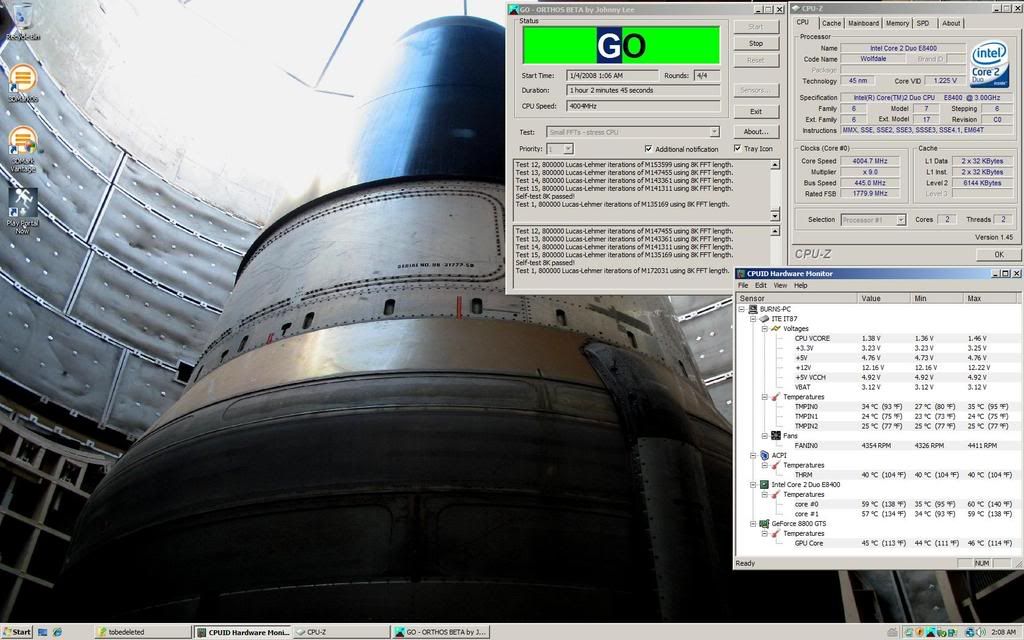Select the ACPI node icon
Viewport: 1024px width, 640px height.
click(764, 455)
